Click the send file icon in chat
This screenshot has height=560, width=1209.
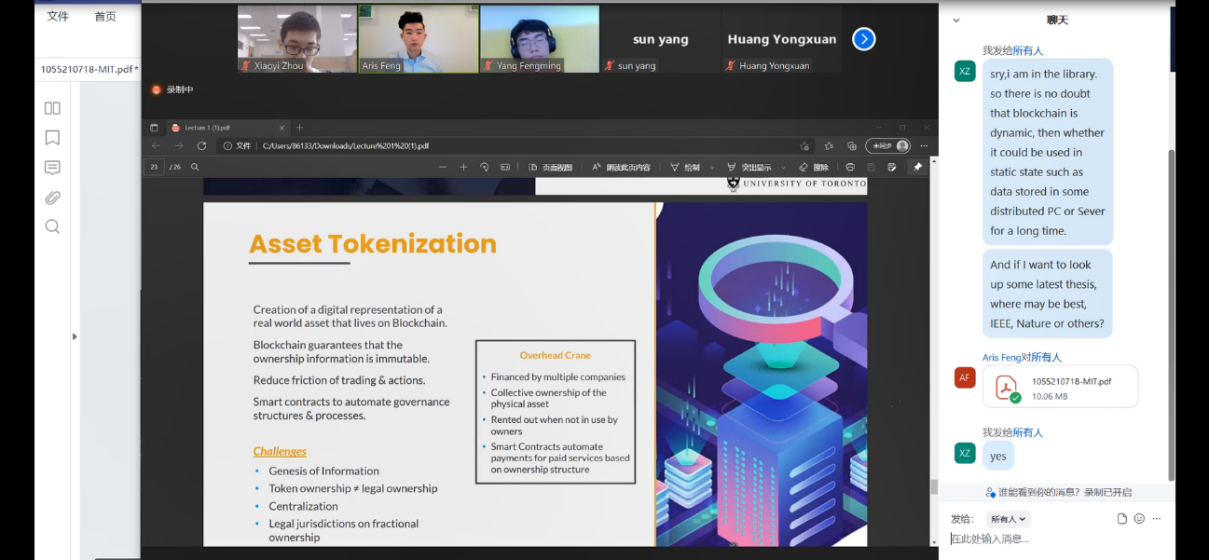pos(1122,519)
